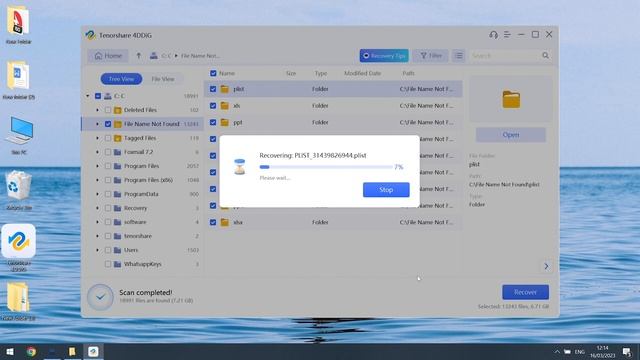Click the next arrow in preview panel
Screen dimensions: 640x360
click(546, 267)
